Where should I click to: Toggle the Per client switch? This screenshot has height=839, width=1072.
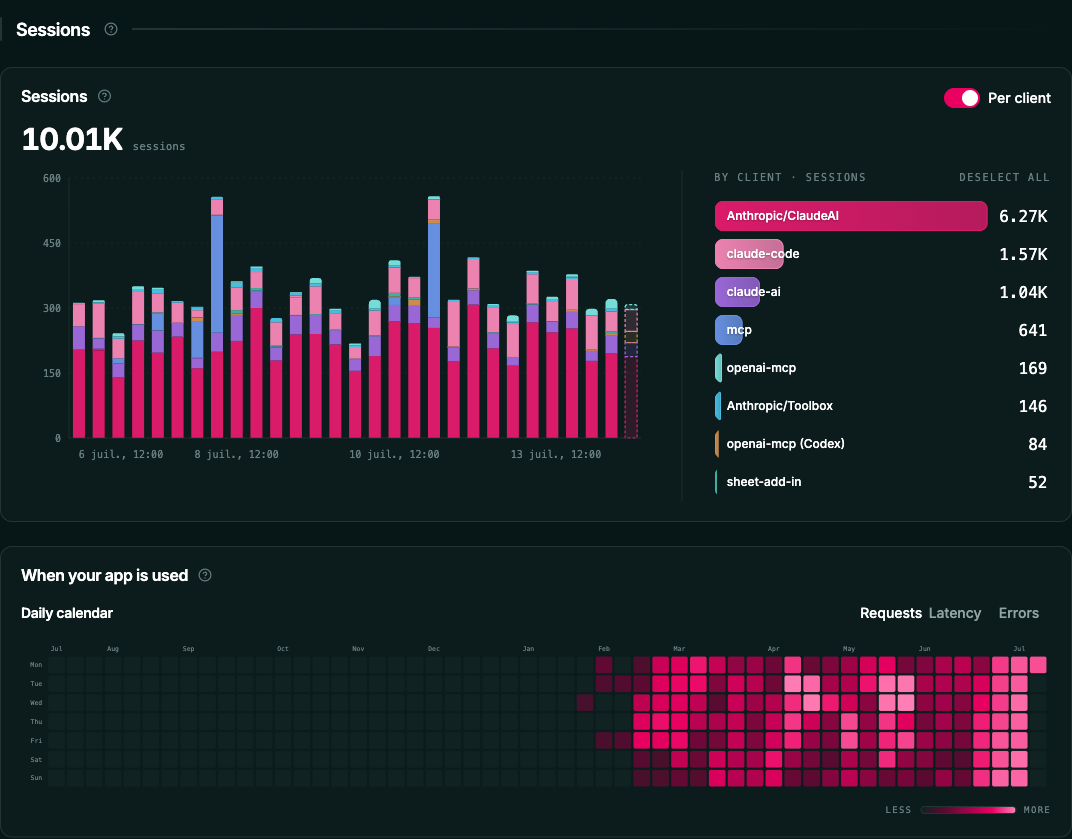coord(962,98)
